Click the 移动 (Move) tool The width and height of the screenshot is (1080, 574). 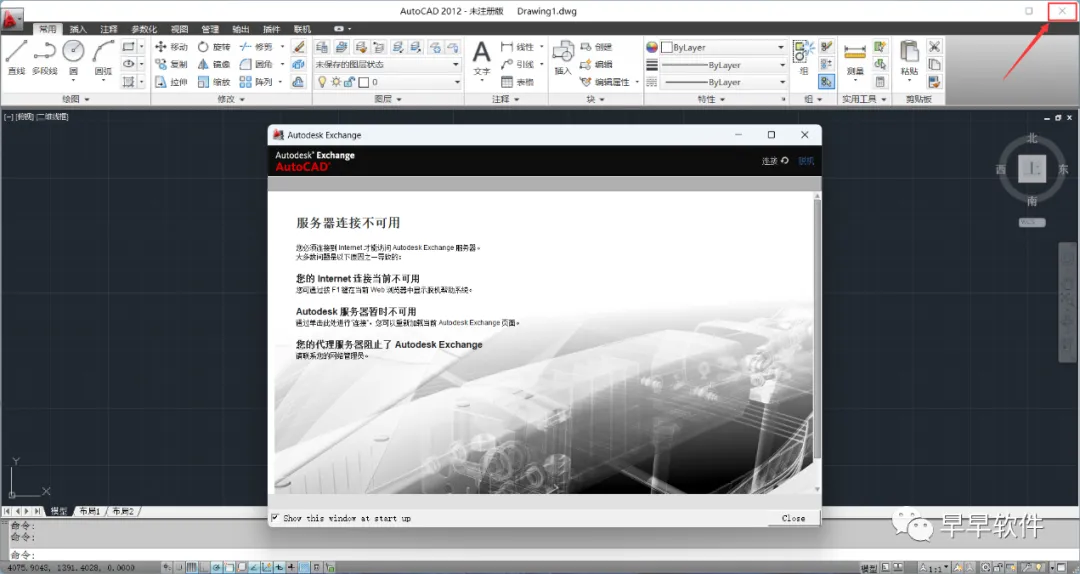[171, 47]
